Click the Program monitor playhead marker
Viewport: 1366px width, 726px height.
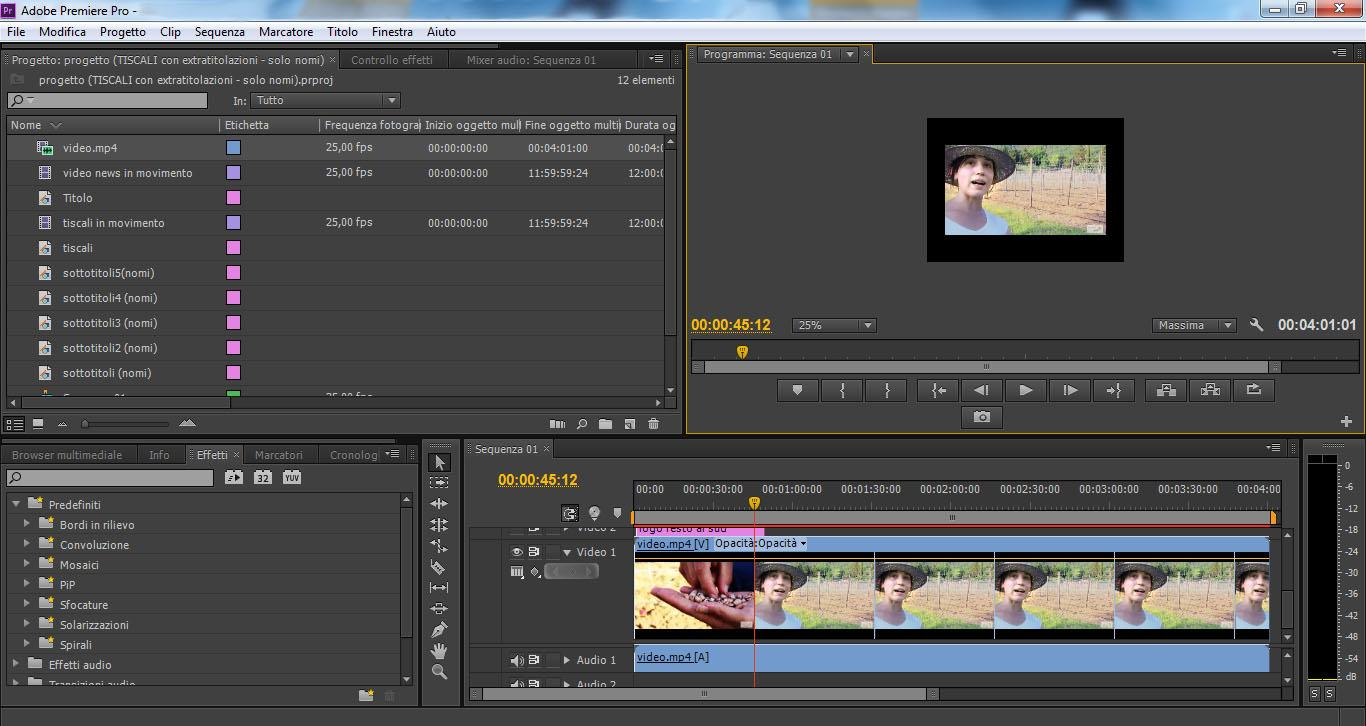point(742,352)
